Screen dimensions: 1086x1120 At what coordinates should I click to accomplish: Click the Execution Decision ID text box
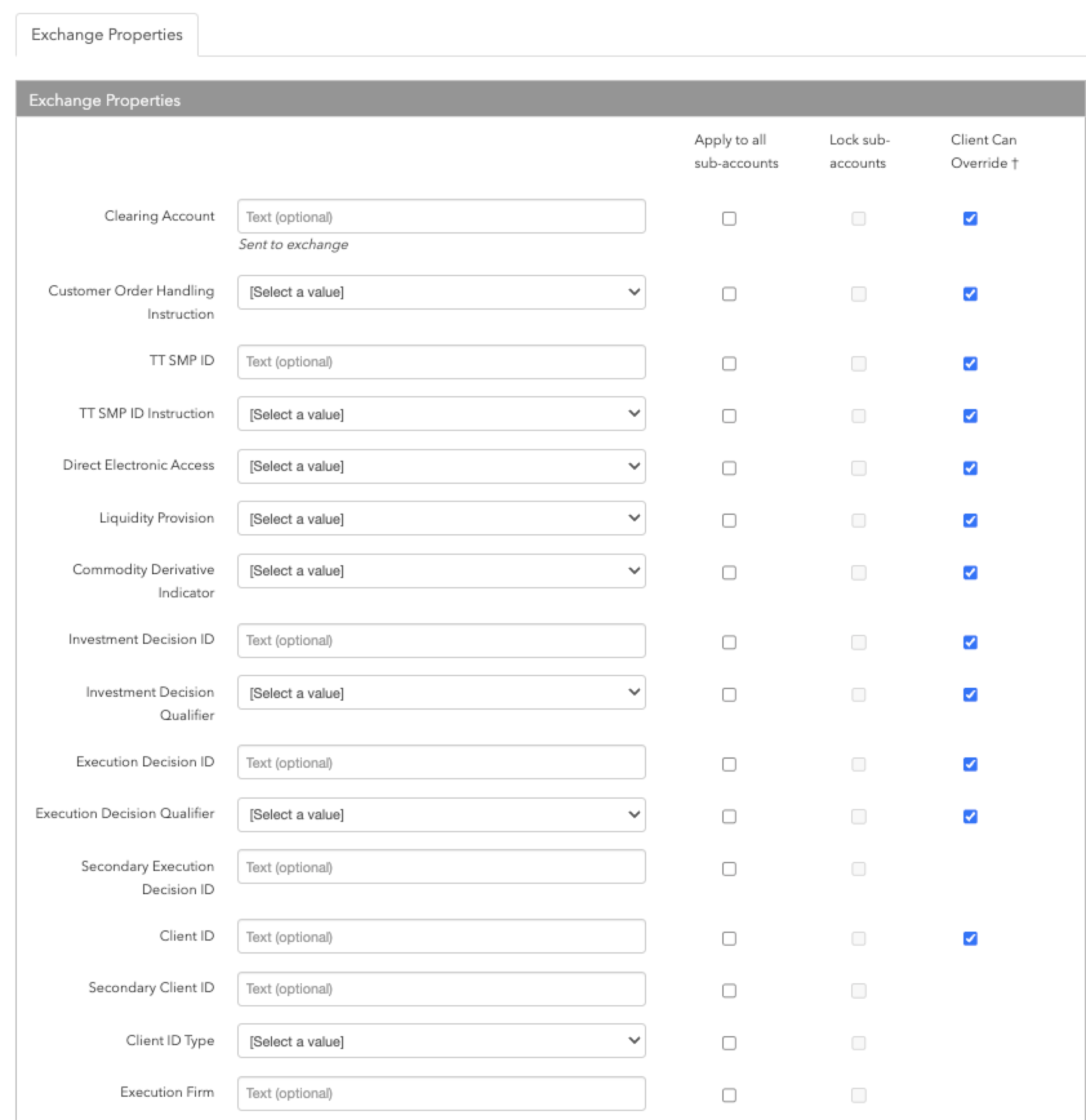click(x=441, y=763)
